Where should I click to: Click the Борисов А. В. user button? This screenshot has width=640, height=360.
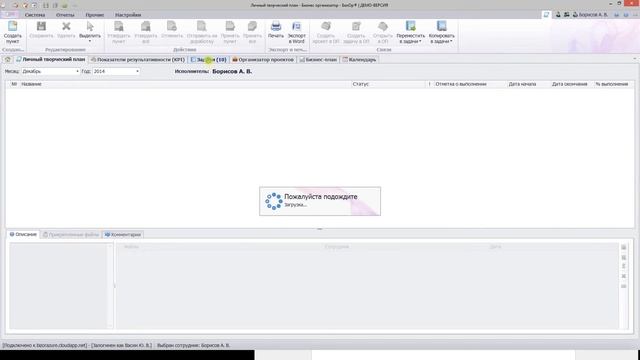coord(590,15)
